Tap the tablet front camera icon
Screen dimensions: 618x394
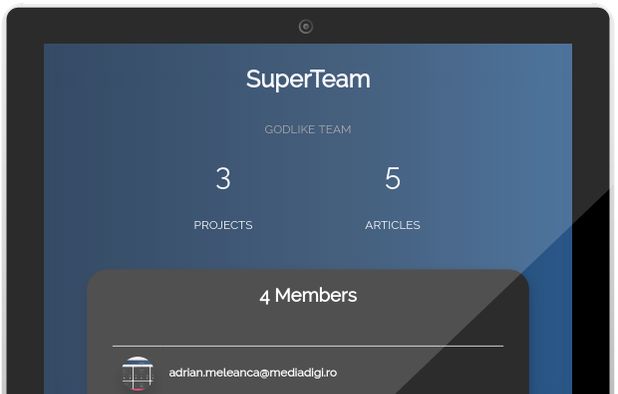(x=306, y=27)
